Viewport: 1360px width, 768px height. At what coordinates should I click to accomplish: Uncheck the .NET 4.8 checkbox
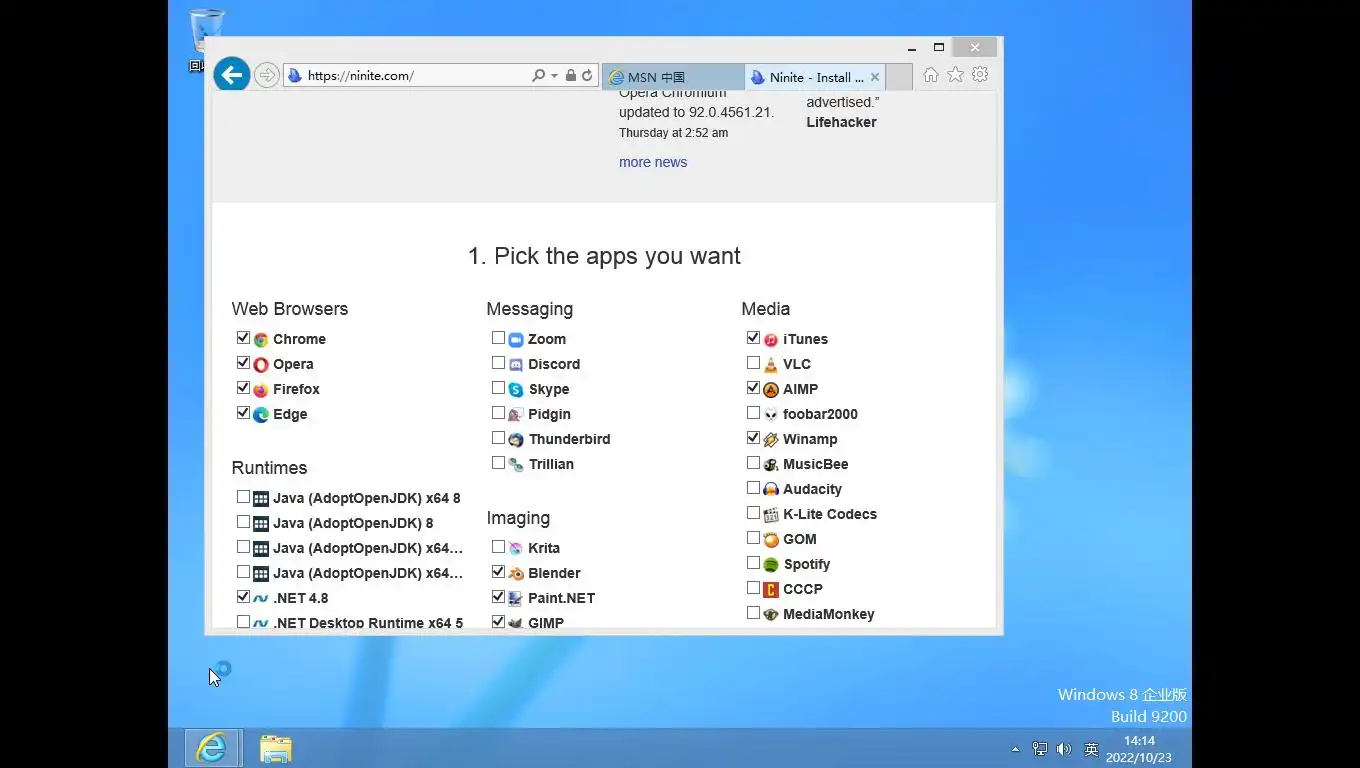click(243, 597)
